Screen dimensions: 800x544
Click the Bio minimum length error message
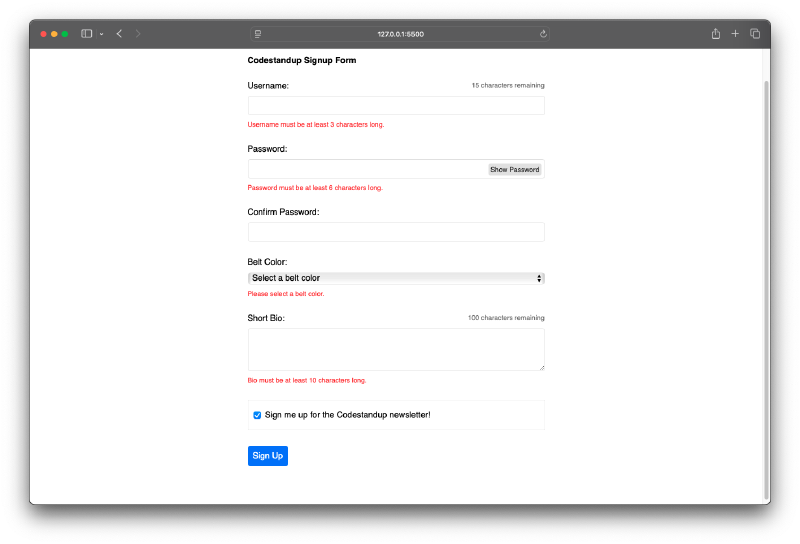[x=307, y=380]
